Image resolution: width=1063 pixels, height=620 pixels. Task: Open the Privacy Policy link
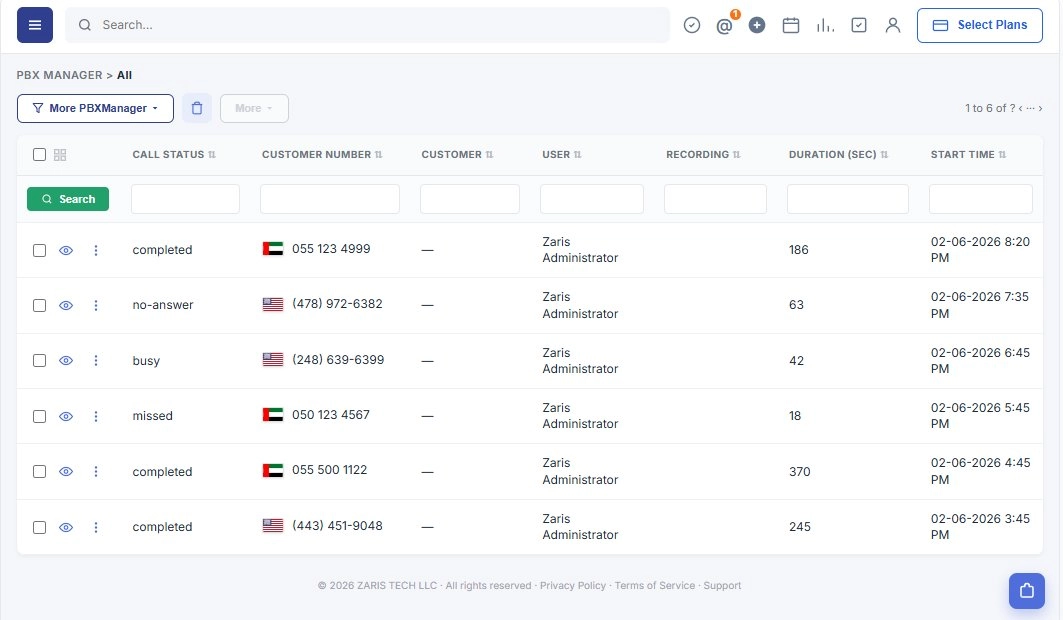[x=573, y=585]
